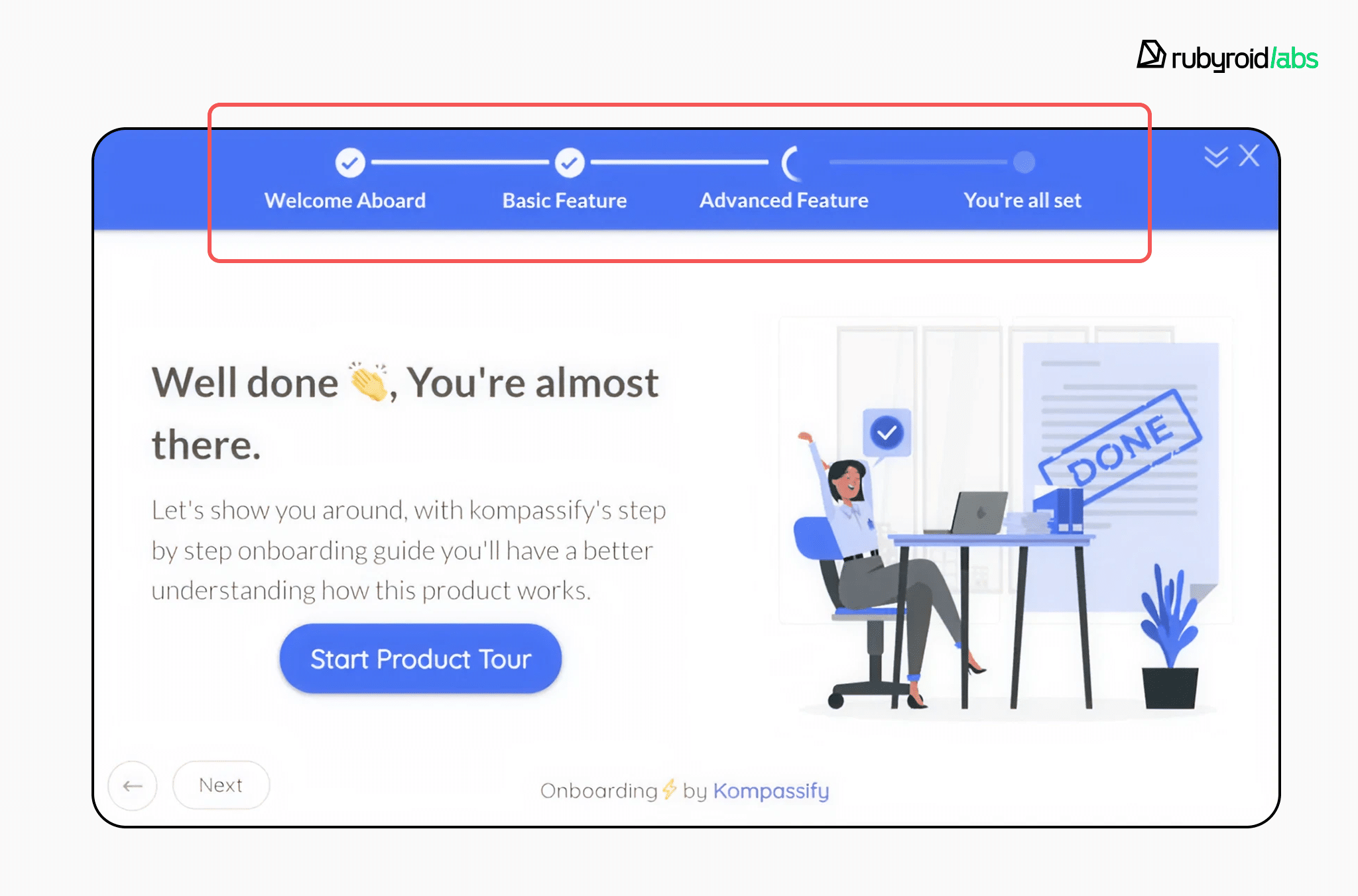Image resolution: width=1358 pixels, height=896 pixels.
Task: Open the Kompassify link
Action: pyautogui.click(x=771, y=791)
